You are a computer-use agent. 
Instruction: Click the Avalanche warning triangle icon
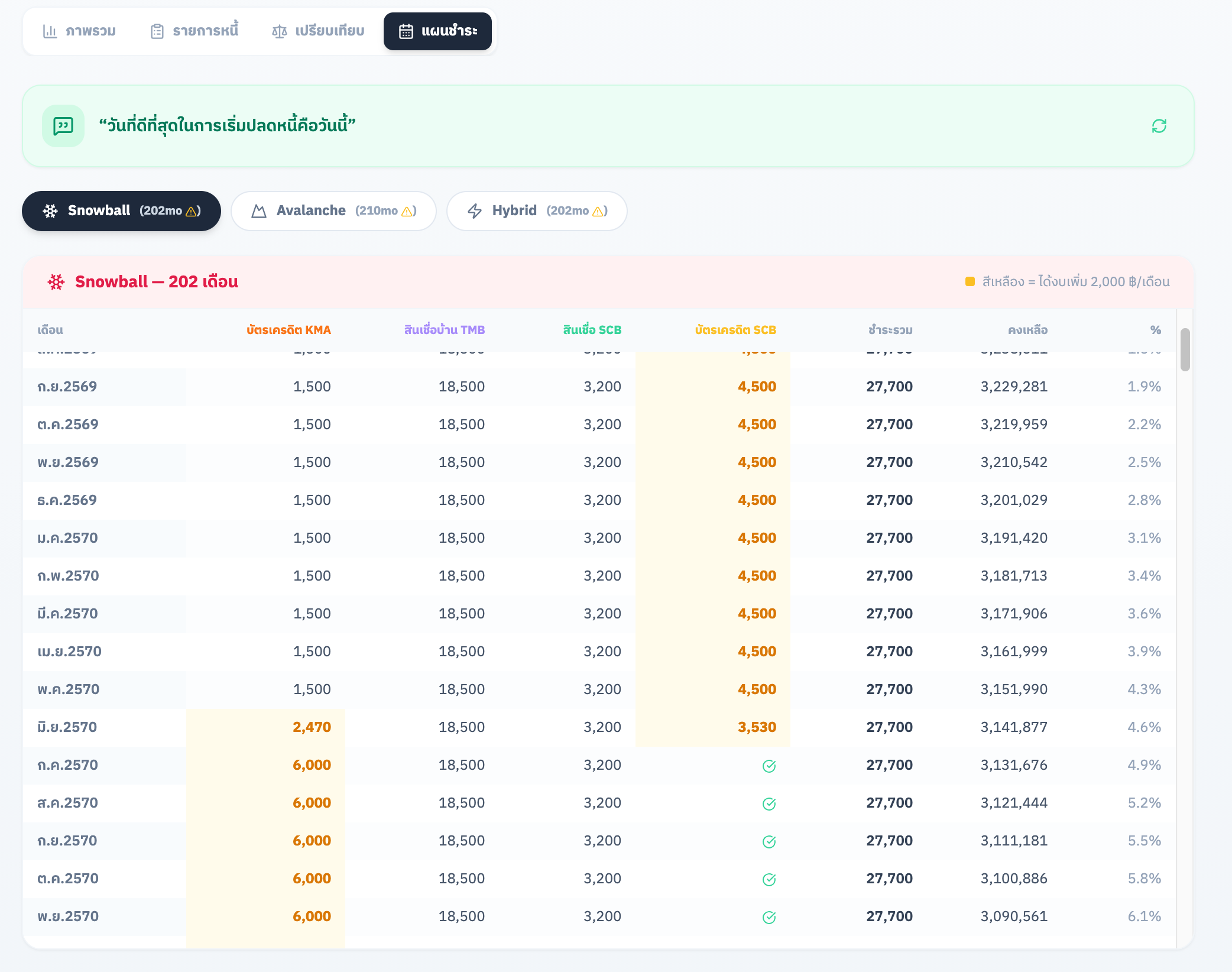click(407, 212)
